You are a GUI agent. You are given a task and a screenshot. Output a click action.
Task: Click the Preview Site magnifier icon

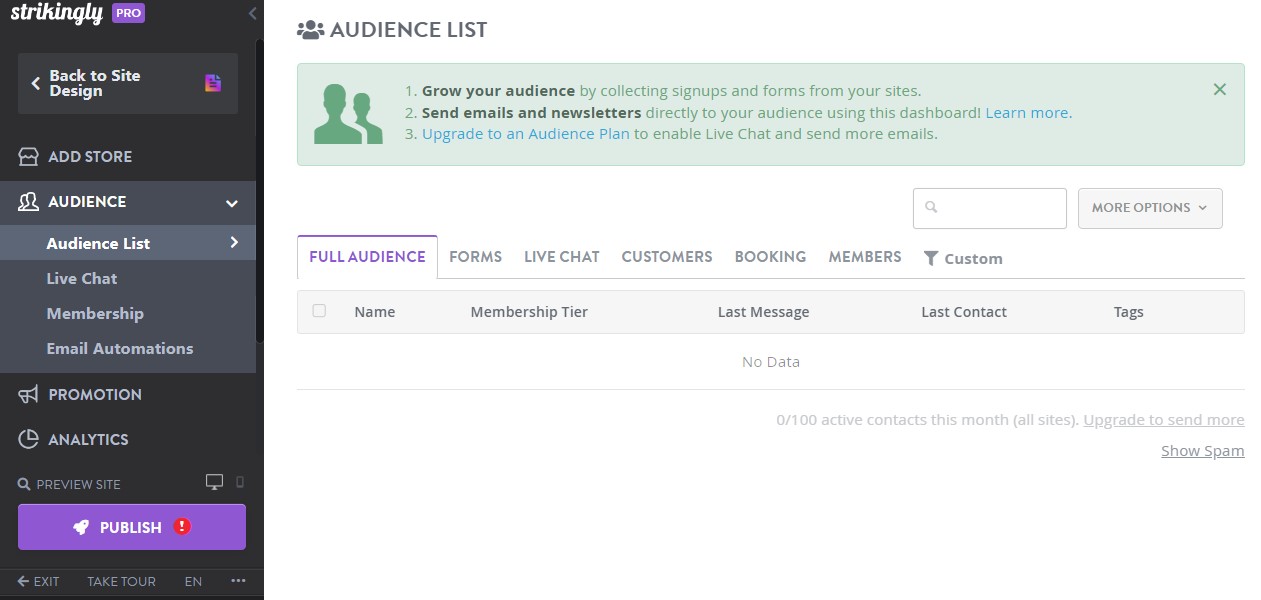click(x=23, y=483)
